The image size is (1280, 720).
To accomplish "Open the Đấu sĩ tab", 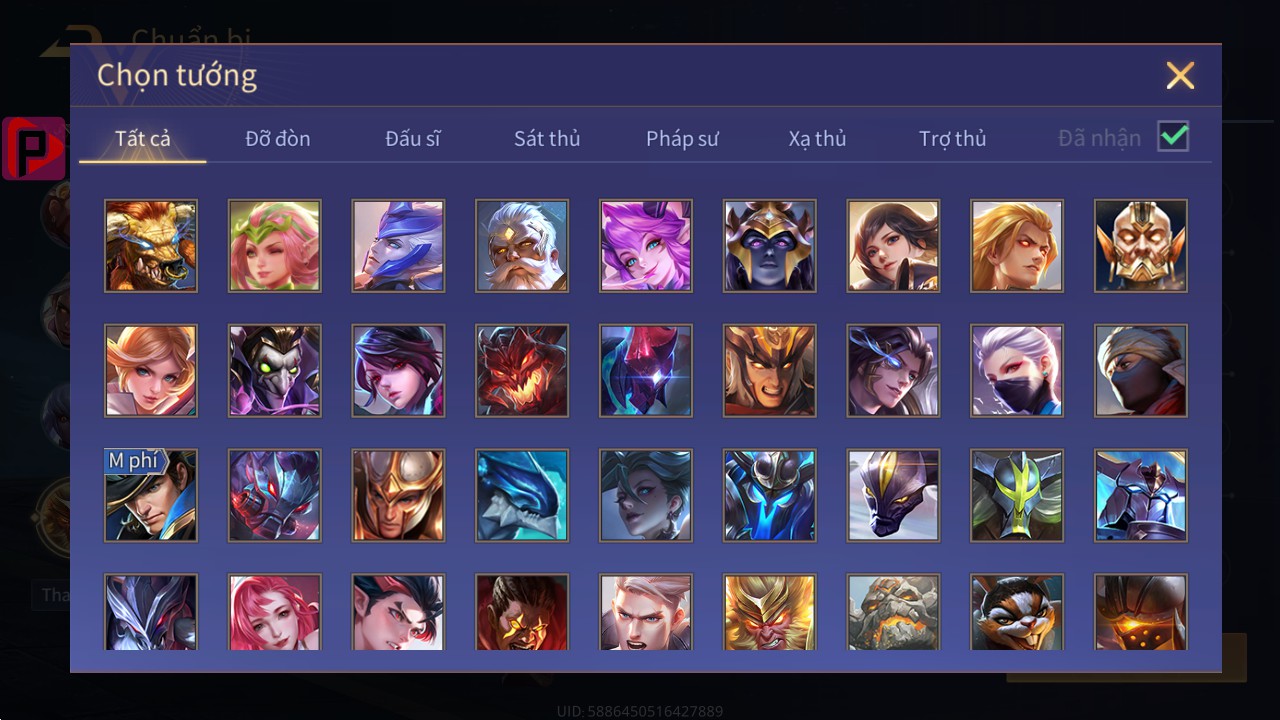I will pyautogui.click(x=413, y=139).
